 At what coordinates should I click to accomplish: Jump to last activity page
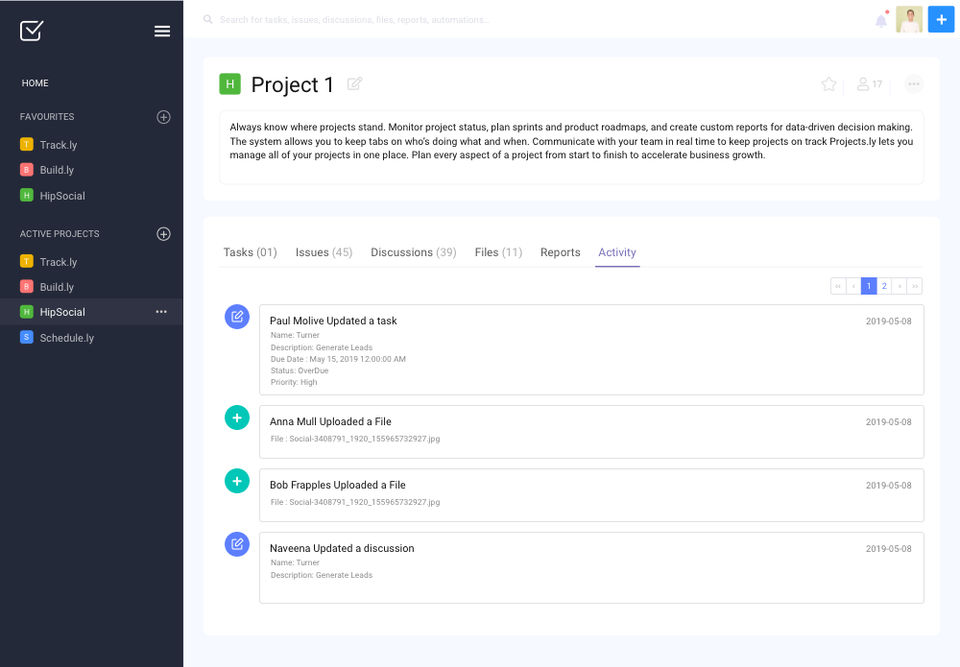click(x=914, y=286)
